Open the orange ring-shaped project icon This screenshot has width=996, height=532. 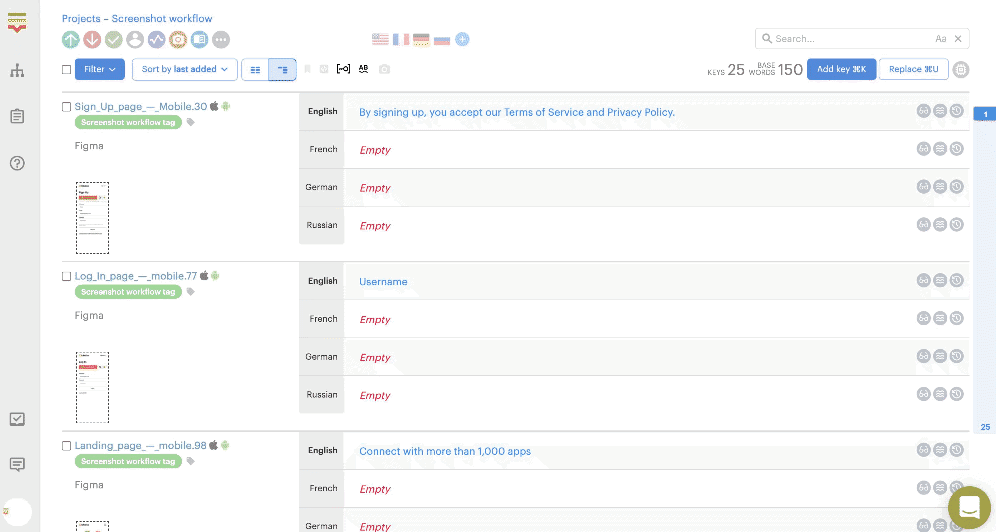[178, 39]
